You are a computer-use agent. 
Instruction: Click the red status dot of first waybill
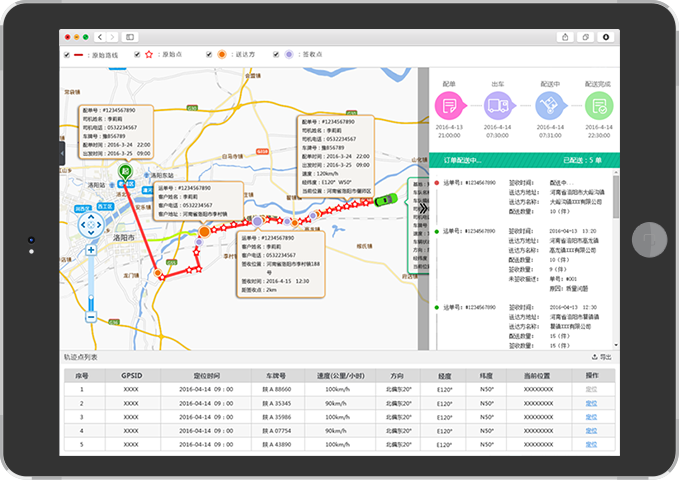click(436, 183)
